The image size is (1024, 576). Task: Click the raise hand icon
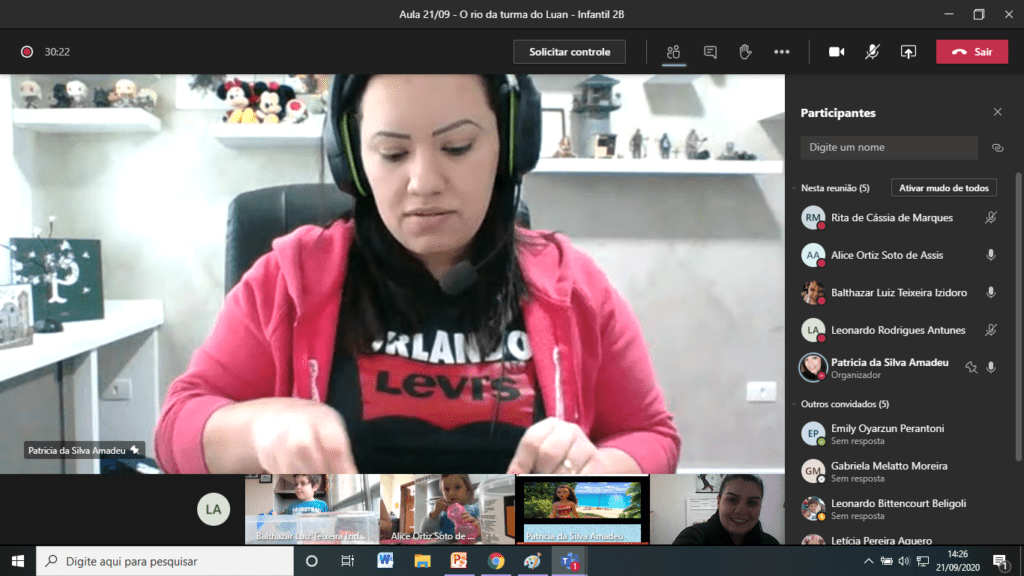[x=745, y=52]
